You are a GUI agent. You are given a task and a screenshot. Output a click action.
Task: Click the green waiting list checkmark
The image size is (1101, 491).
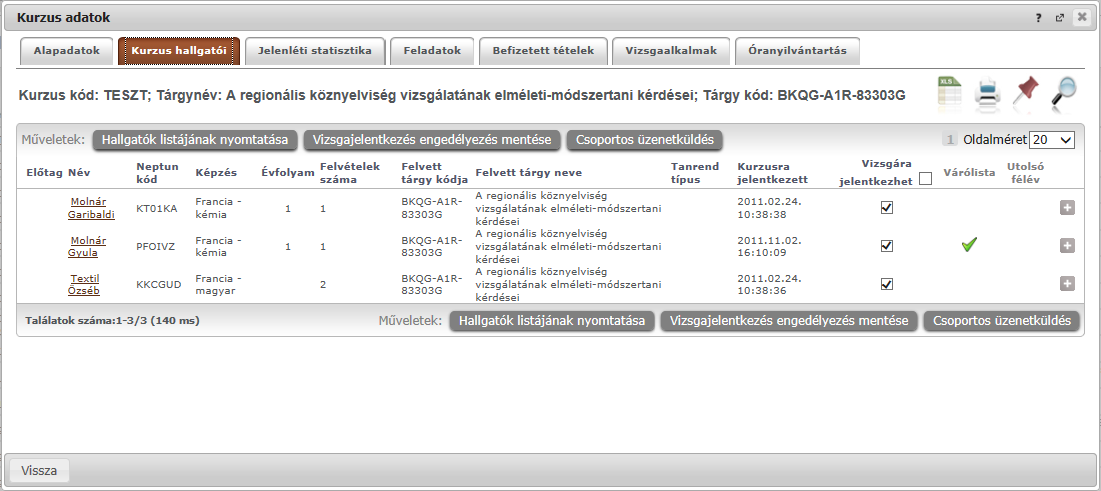970,245
